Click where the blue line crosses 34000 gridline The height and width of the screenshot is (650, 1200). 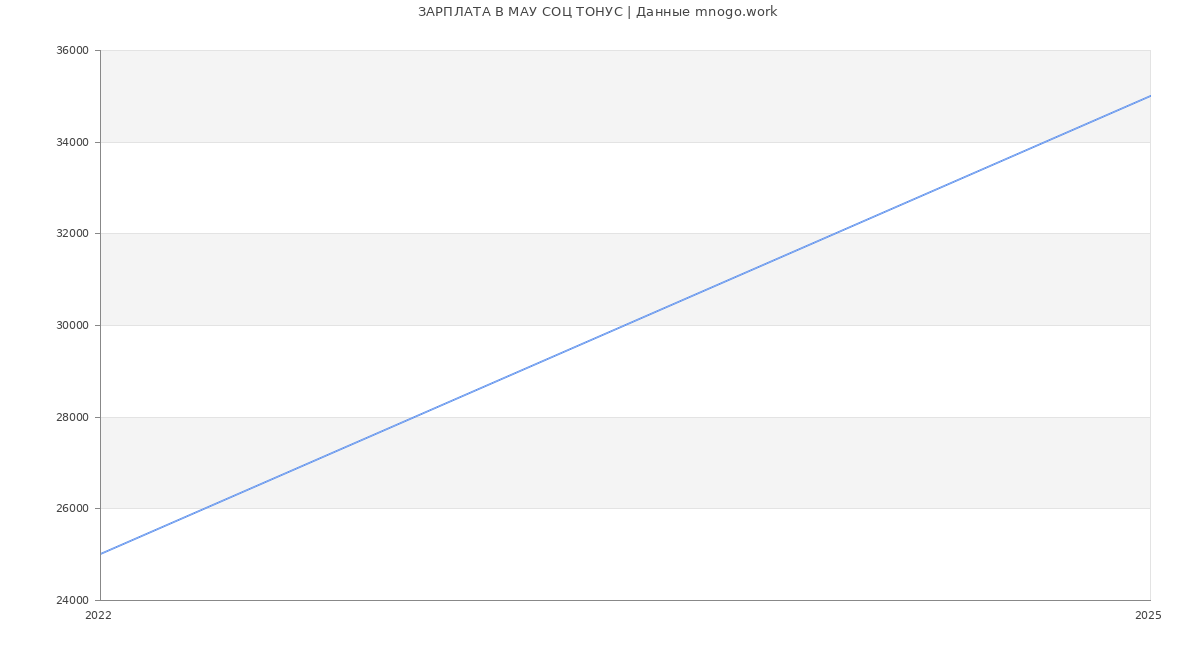(x=1045, y=142)
